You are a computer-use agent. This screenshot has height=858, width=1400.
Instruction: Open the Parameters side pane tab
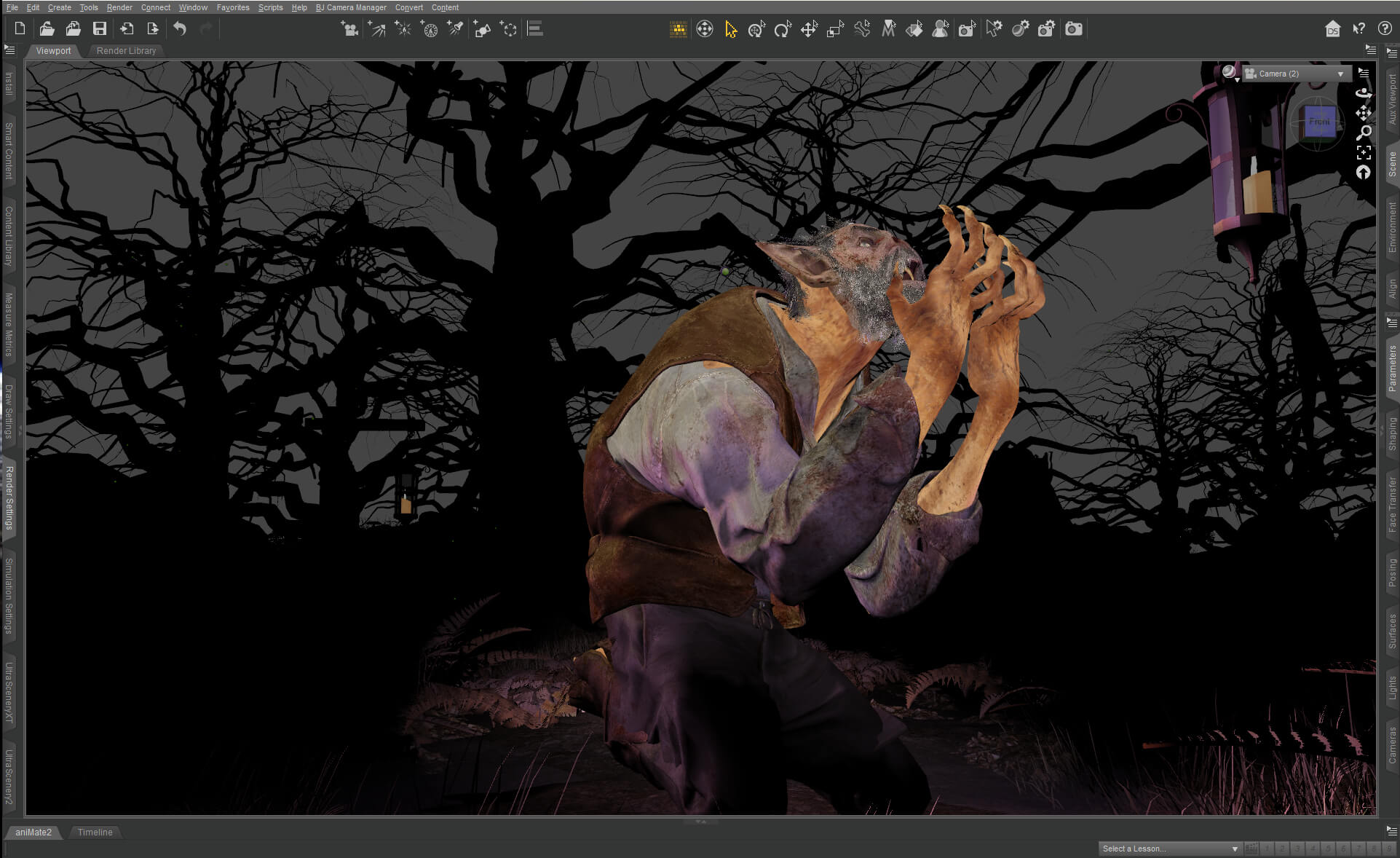(1392, 368)
